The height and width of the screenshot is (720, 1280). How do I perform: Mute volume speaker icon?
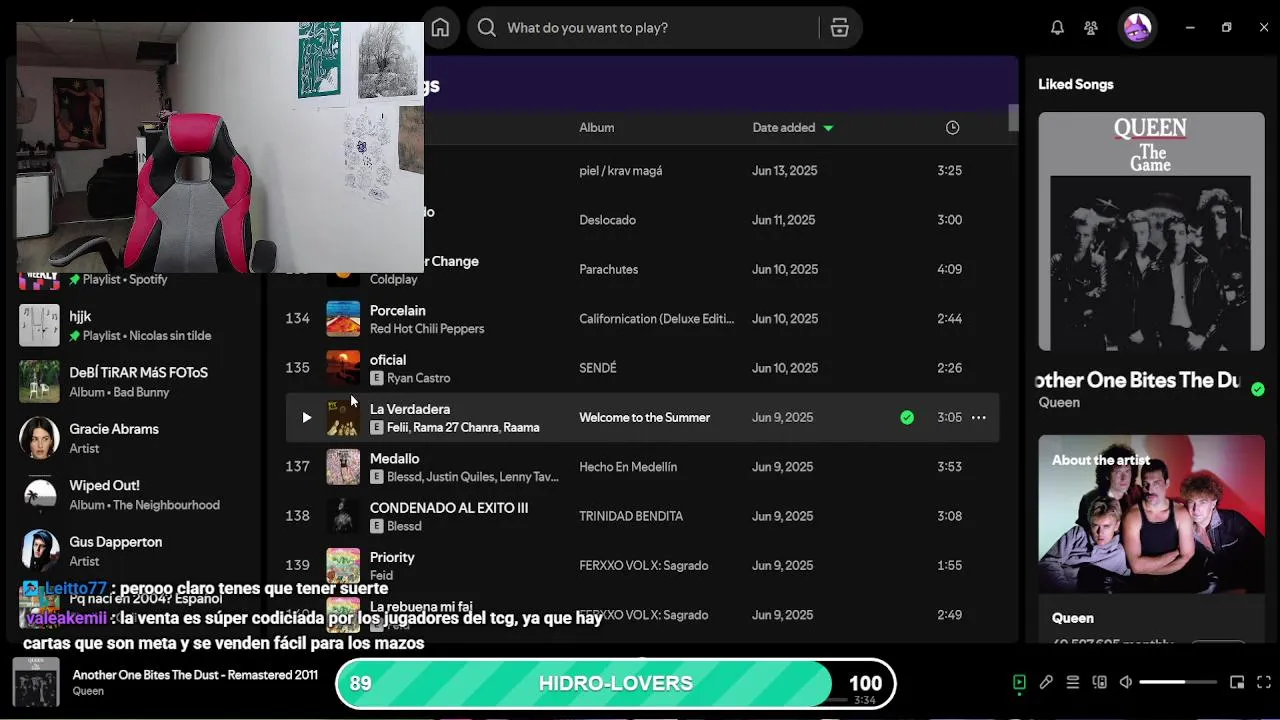point(1126,682)
